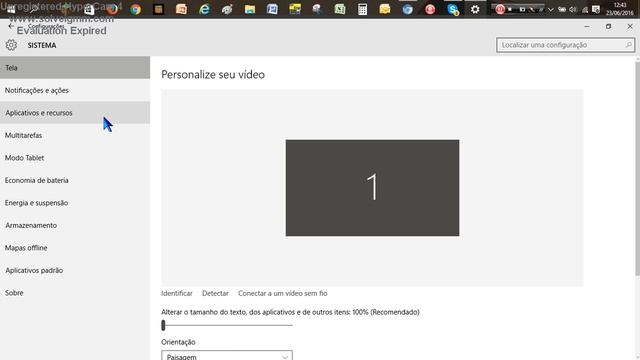The width and height of the screenshot is (640, 360).
Task: Click the Windows Start button
Action: click(11, 9)
